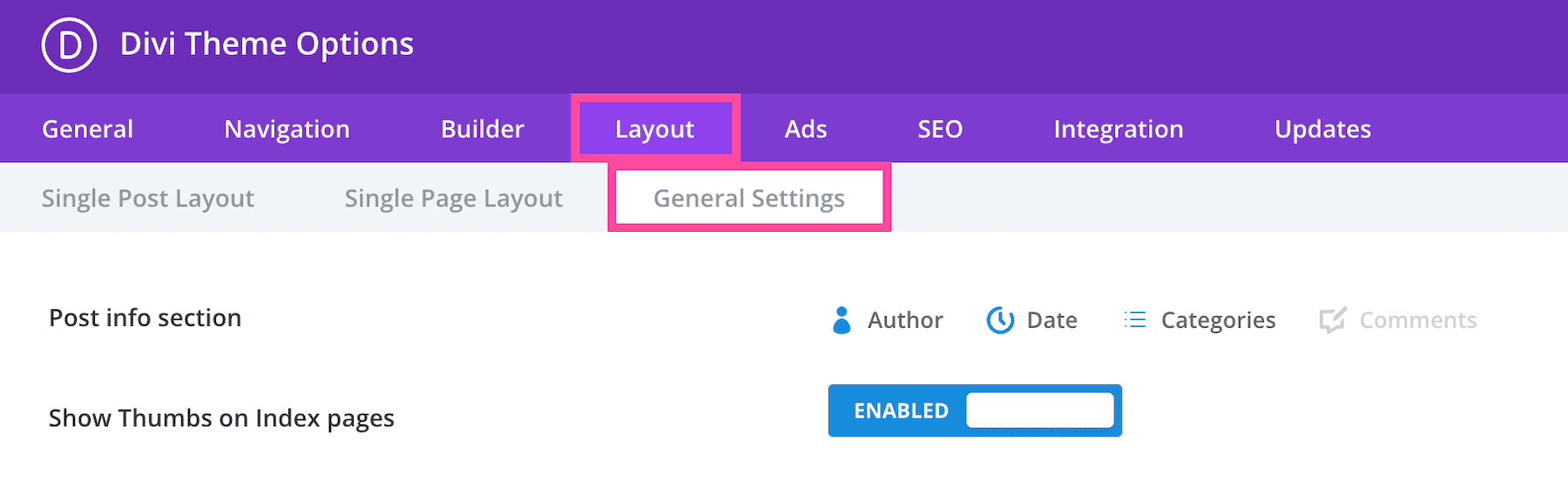This screenshot has width=1568, height=495.
Task: Switch to the Integration tab
Action: tap(1119, 129)
